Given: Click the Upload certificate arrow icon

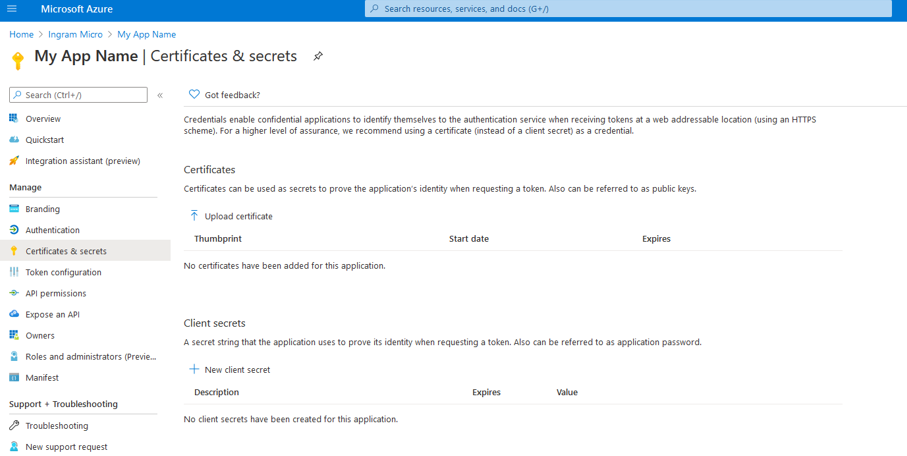Looking at the screenshot, I should pyautogui.click(x=194, y=216).
